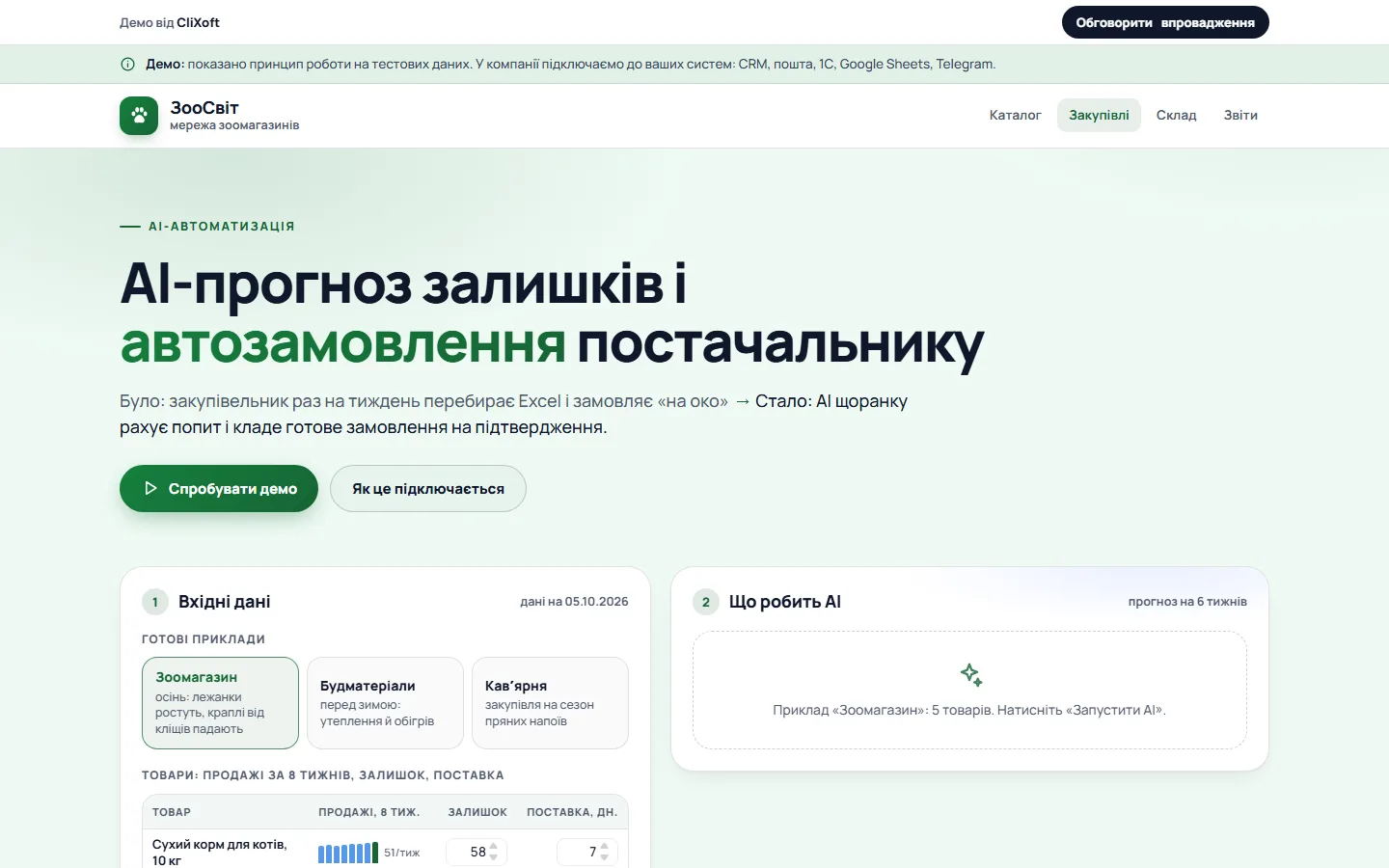Image resolution: width=1389 pixels, height=868 pixels.
Task: Click the Приклад «Зоомагазин» placeholder text
Action: [x=969, y=710]
